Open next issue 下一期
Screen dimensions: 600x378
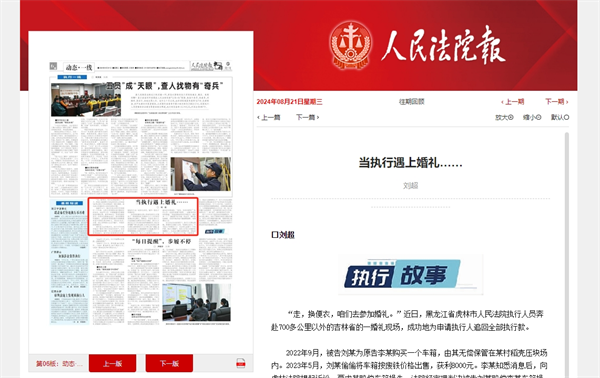pyautogui.click(x=557, y=102)
